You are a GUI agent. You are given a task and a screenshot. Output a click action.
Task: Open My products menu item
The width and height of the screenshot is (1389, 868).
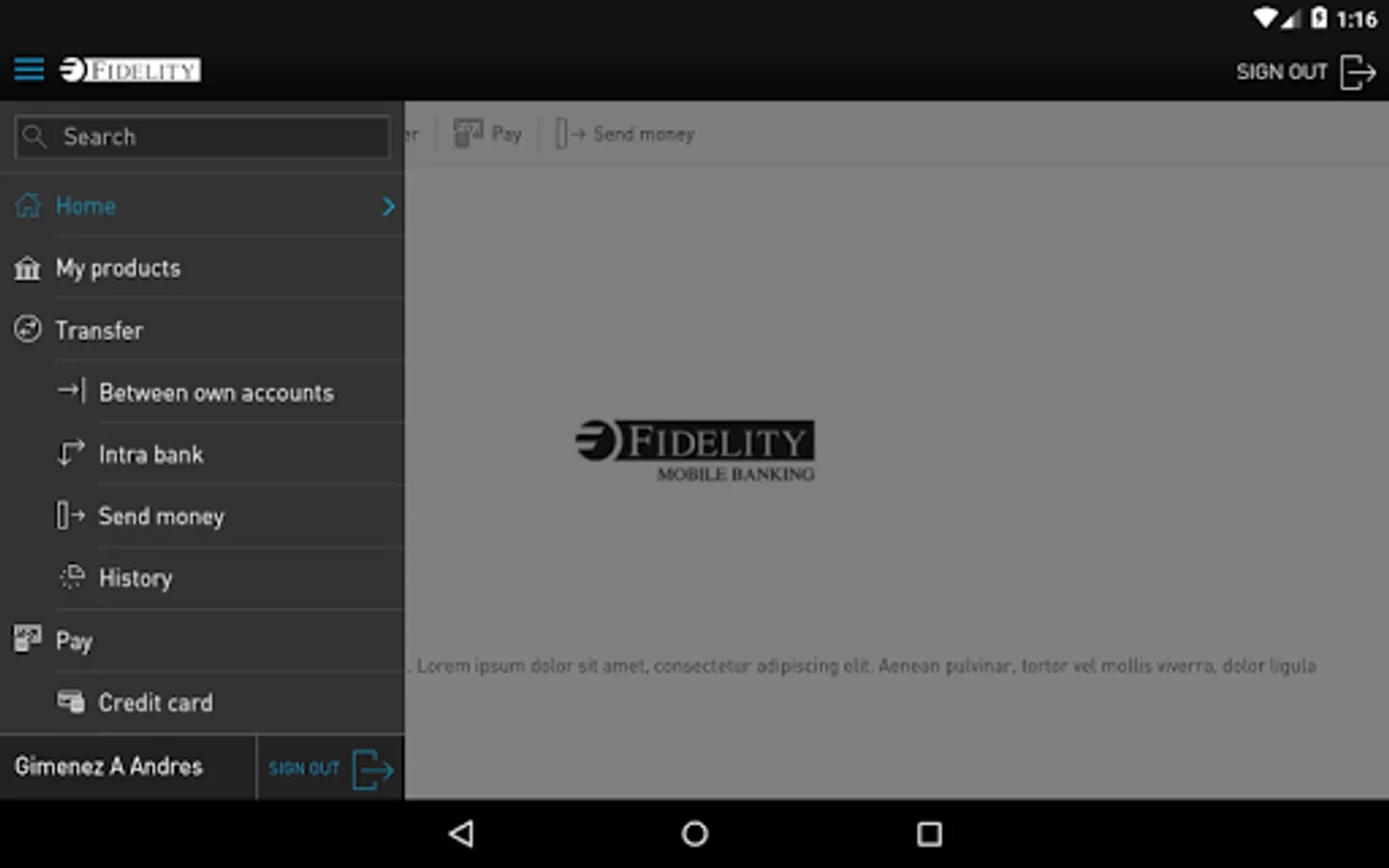coord(203,268)
